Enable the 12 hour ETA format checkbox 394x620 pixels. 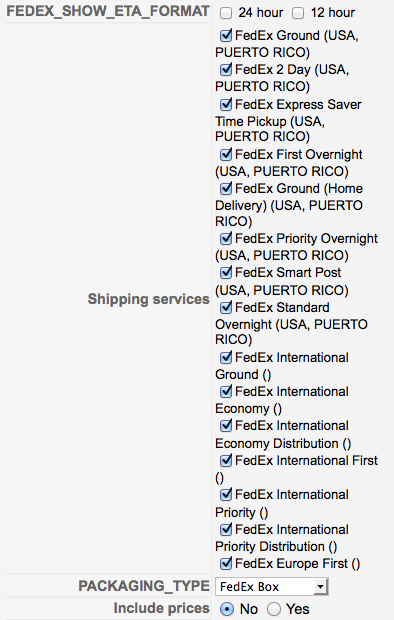point(298,13)
